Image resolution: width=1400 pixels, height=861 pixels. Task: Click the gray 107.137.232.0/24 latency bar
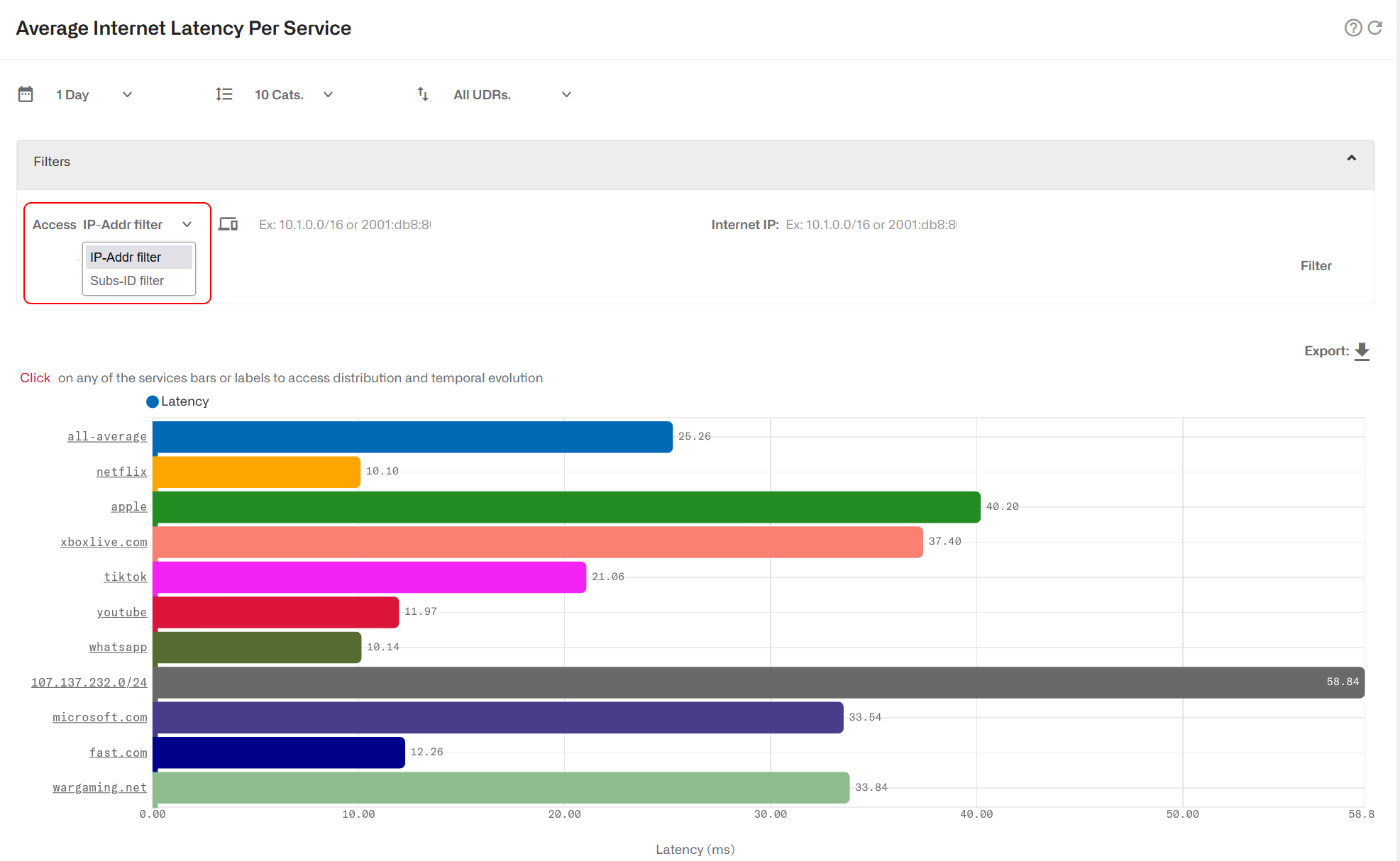759,683
